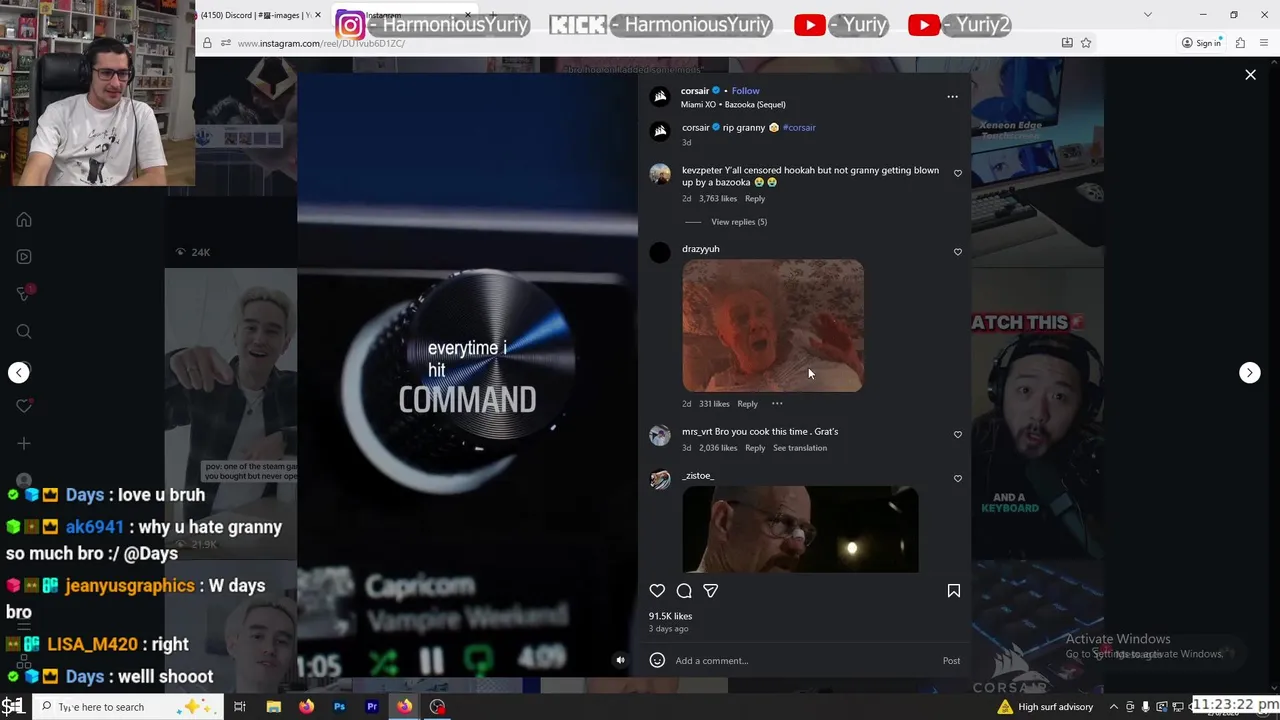Open Messages icon with notification badge
The image size is (1280, 720).
24,293
